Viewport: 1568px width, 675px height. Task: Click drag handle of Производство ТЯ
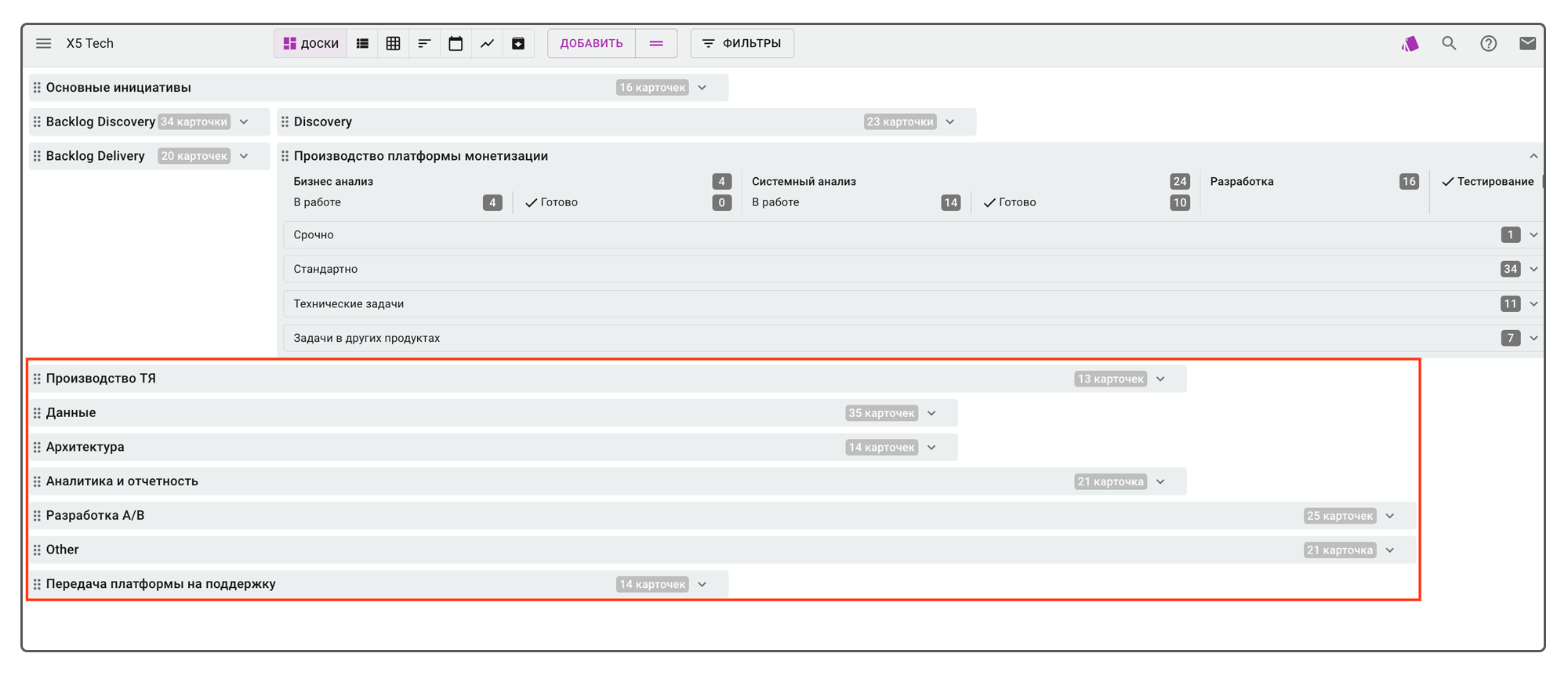[37, 379]
